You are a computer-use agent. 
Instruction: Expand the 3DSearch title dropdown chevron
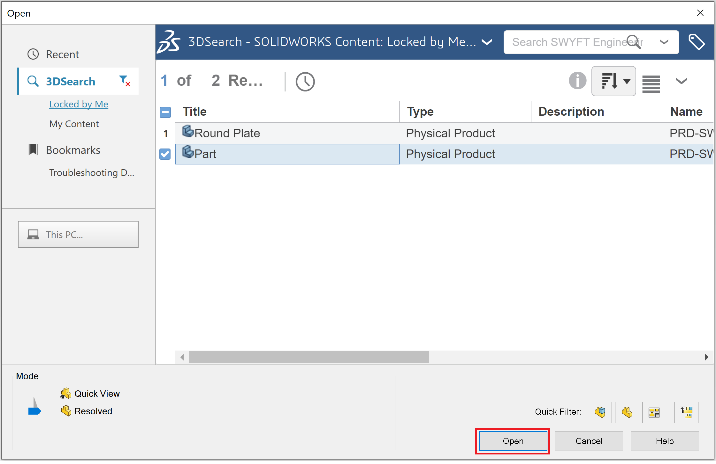click(487, 42)
